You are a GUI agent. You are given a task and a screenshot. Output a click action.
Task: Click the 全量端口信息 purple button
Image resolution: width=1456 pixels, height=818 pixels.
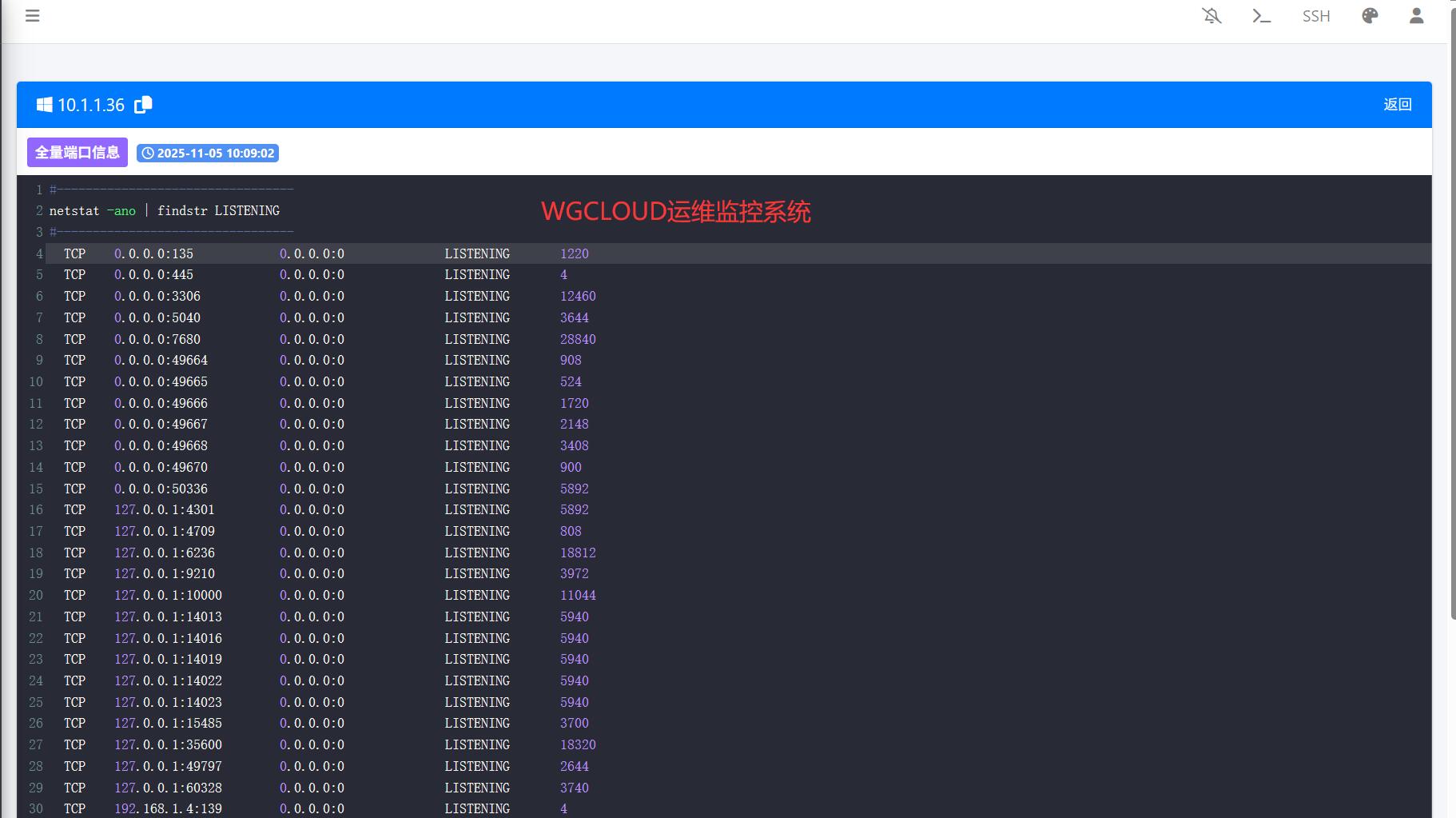tap(78, 153)
